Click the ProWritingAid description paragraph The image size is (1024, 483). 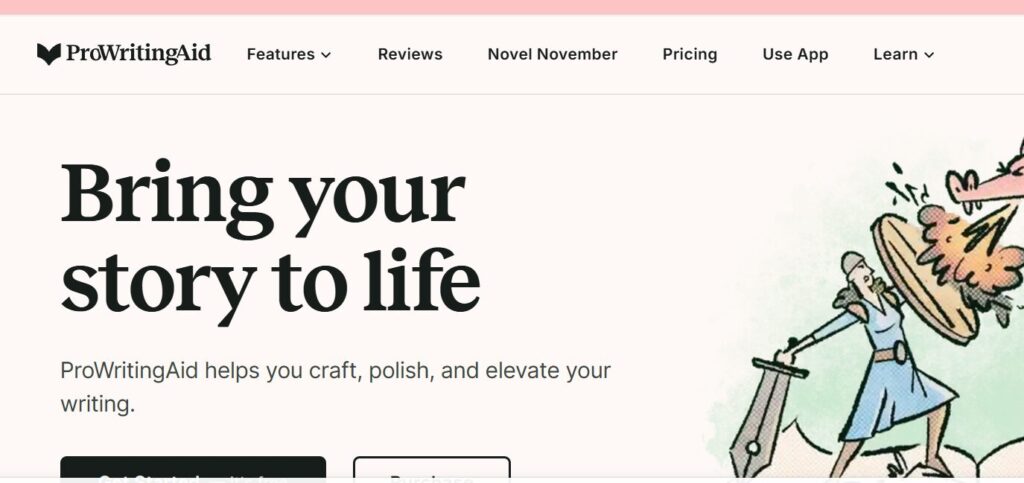335,387
